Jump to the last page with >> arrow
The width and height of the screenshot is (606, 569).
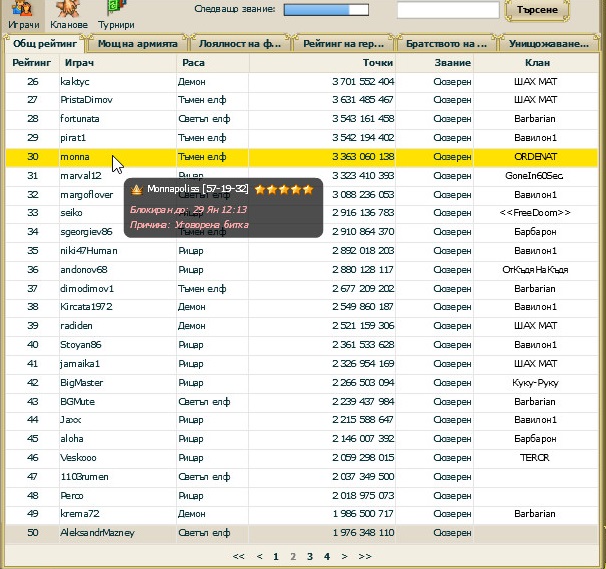(x=365, y=556)
